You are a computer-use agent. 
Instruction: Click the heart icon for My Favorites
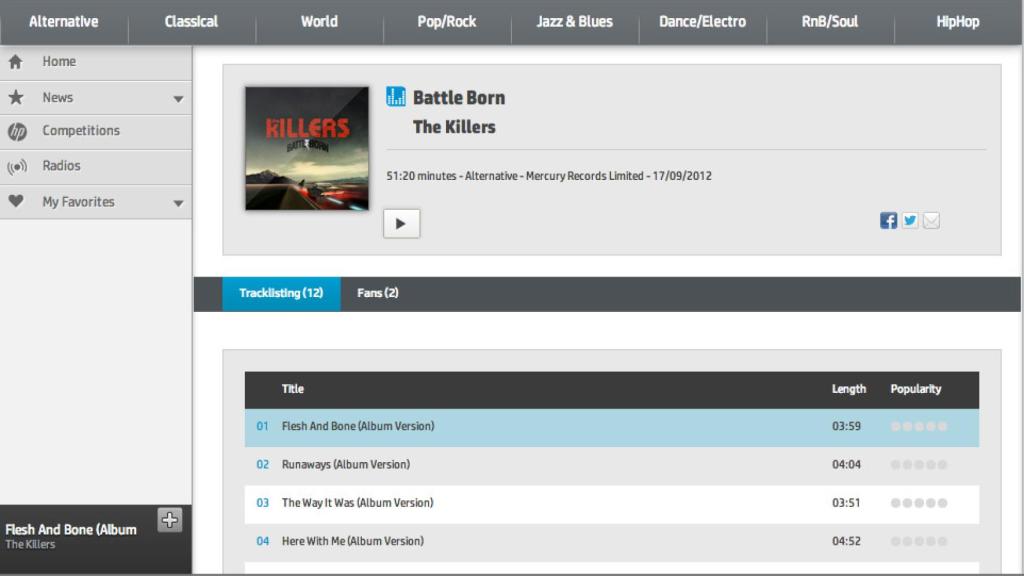click(x=15, y=201)
